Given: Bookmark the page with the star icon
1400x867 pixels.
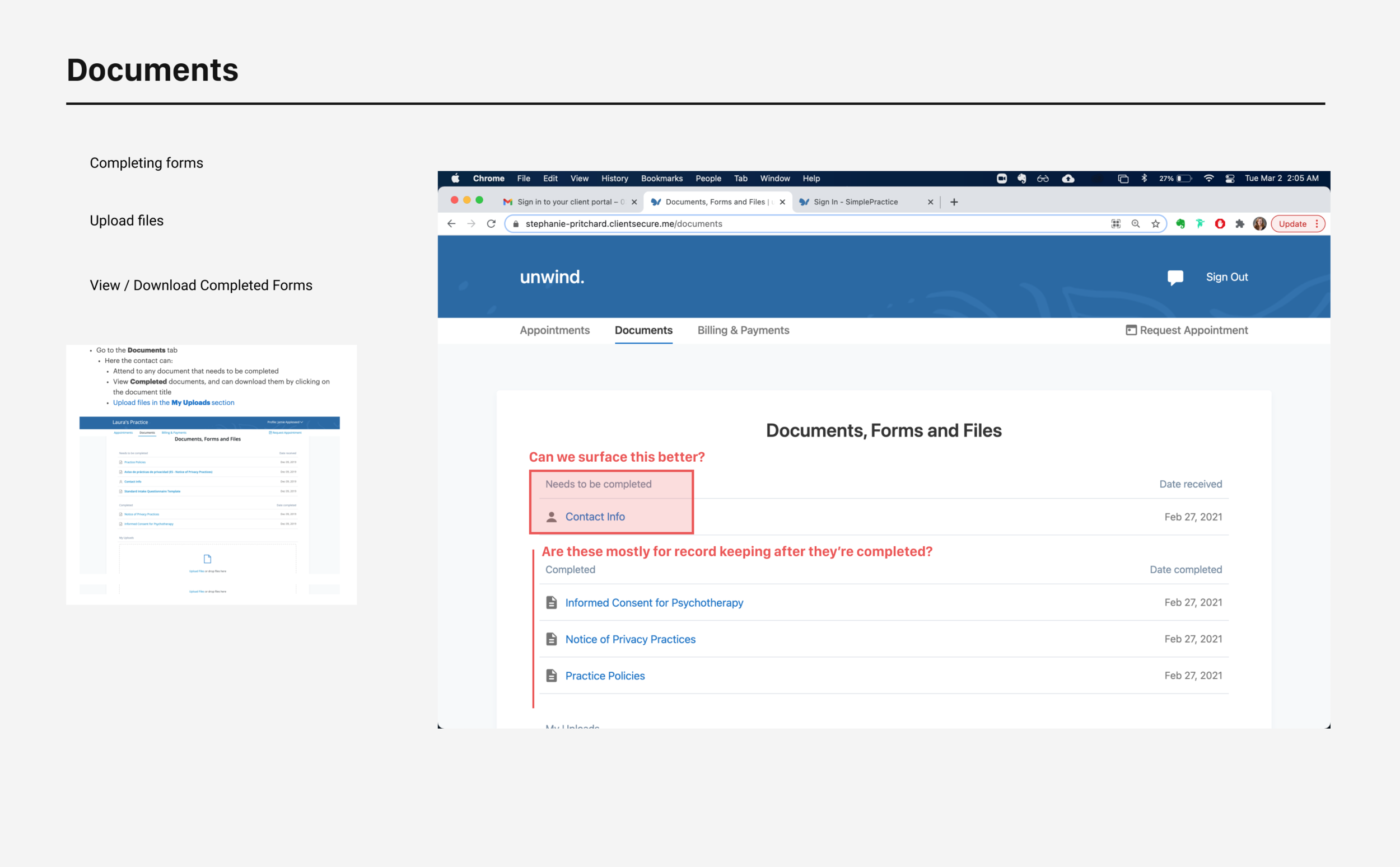Looking at the screenshot, I should coord(1155,224).
